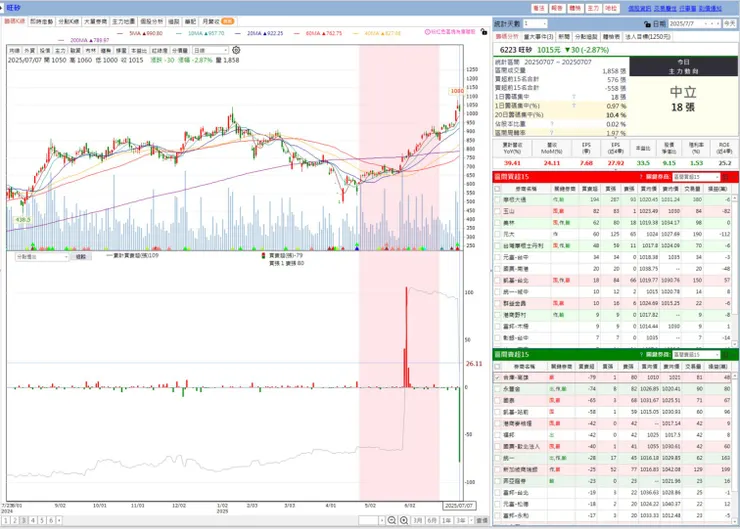The width and height of the screenshot is (740, 529).
Task: Click the 20日籌碼集中(%) value 10.4 %
Action: pyautogui.click(x=616, y=115)
